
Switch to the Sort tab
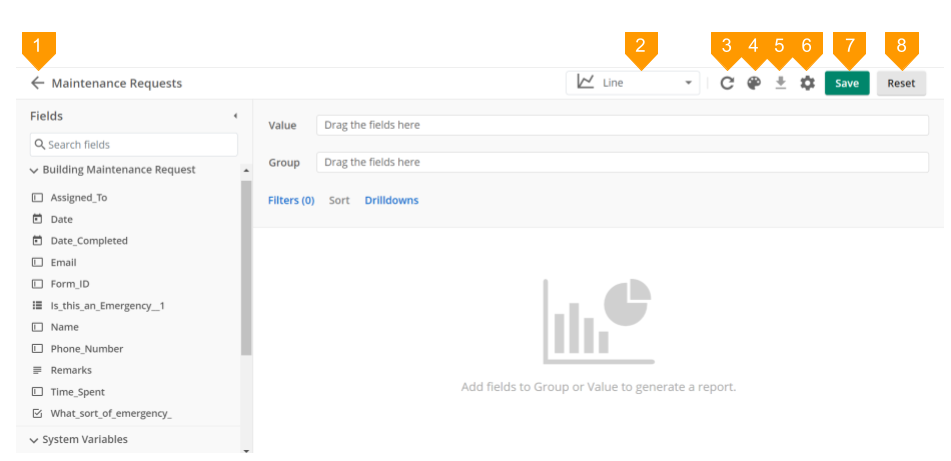pyautogui.click(x=339, y=200)
